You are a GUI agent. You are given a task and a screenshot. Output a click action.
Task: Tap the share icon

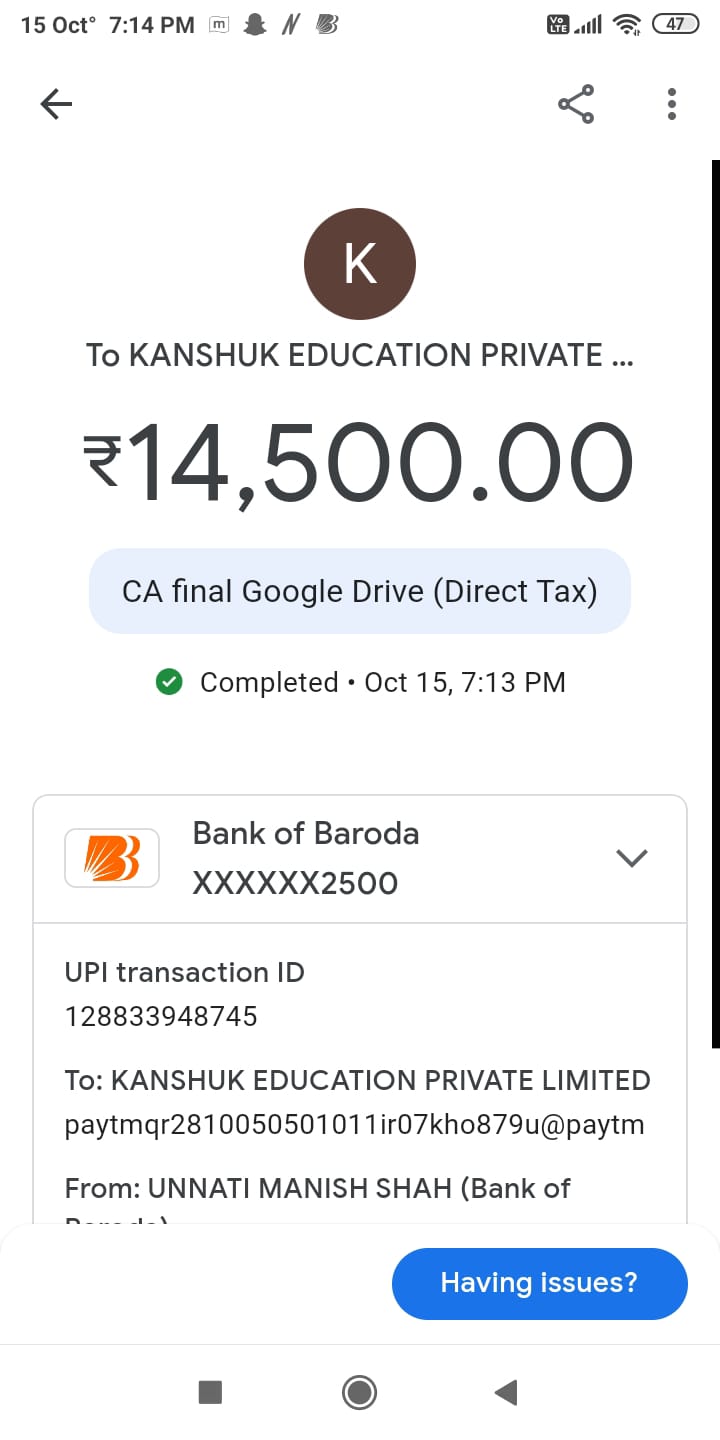[576, 104]
